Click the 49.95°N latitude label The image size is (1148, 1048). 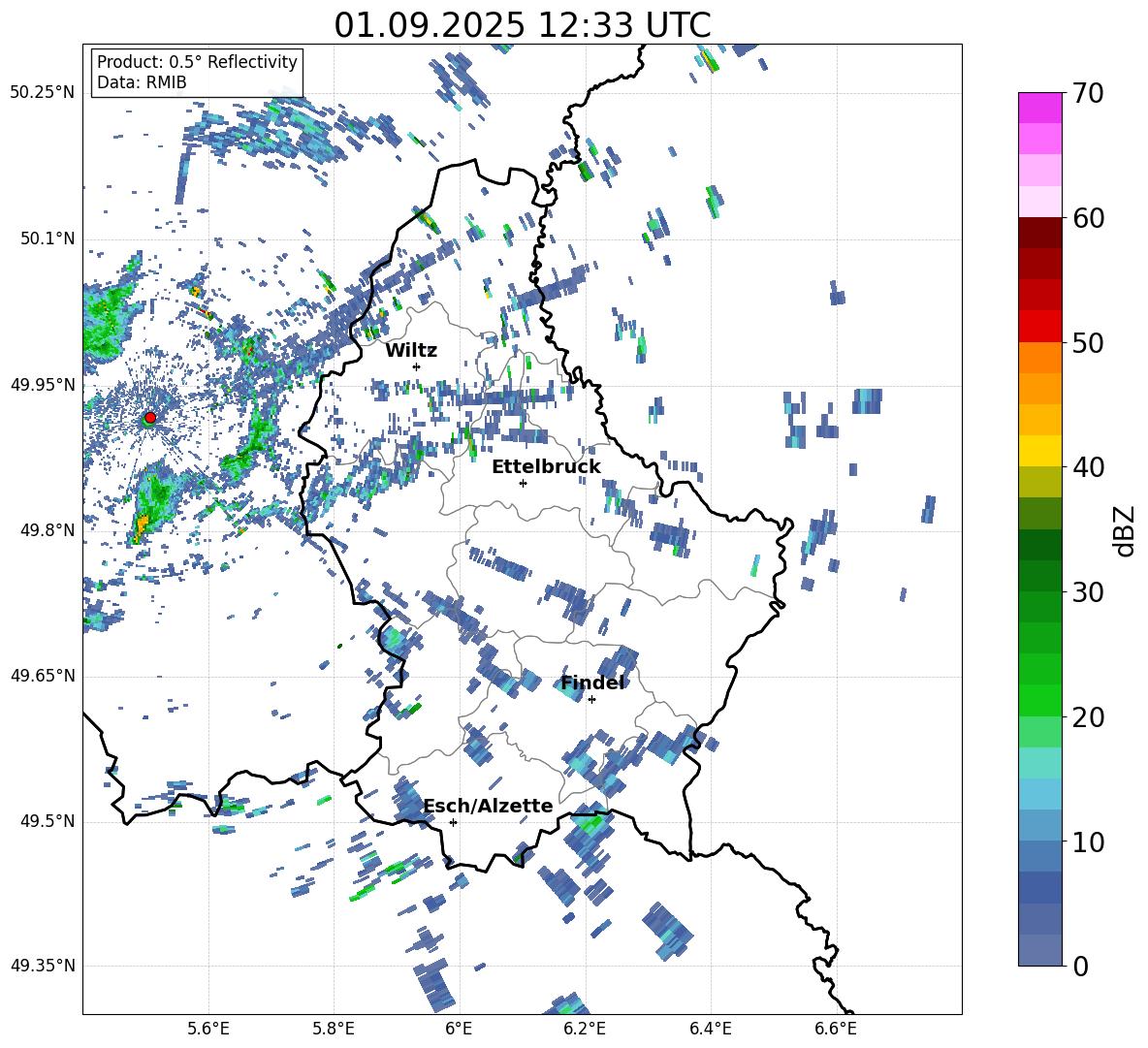tap(43, 385)
